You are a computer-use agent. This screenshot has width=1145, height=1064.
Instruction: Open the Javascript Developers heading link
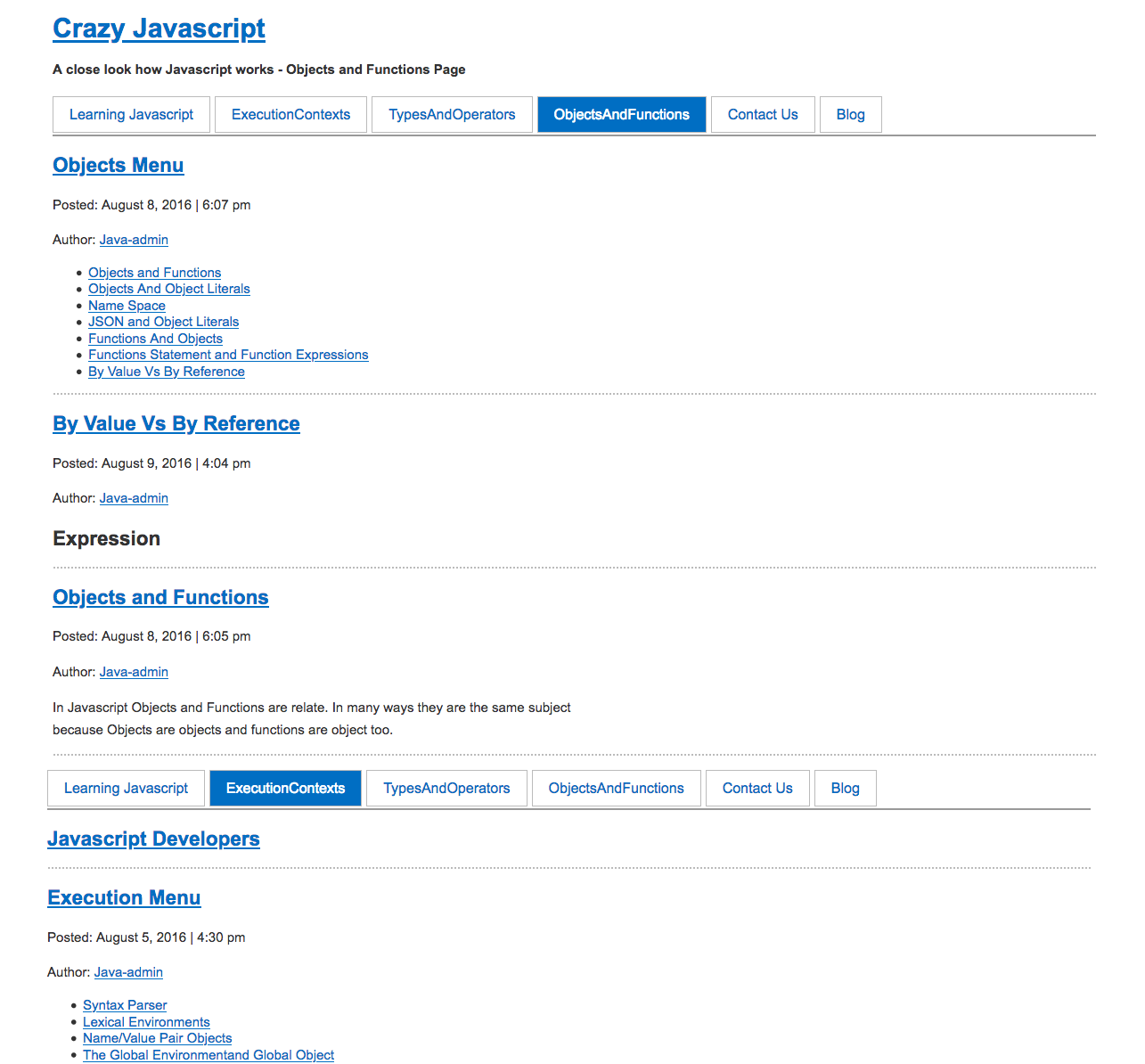(153, 839)
